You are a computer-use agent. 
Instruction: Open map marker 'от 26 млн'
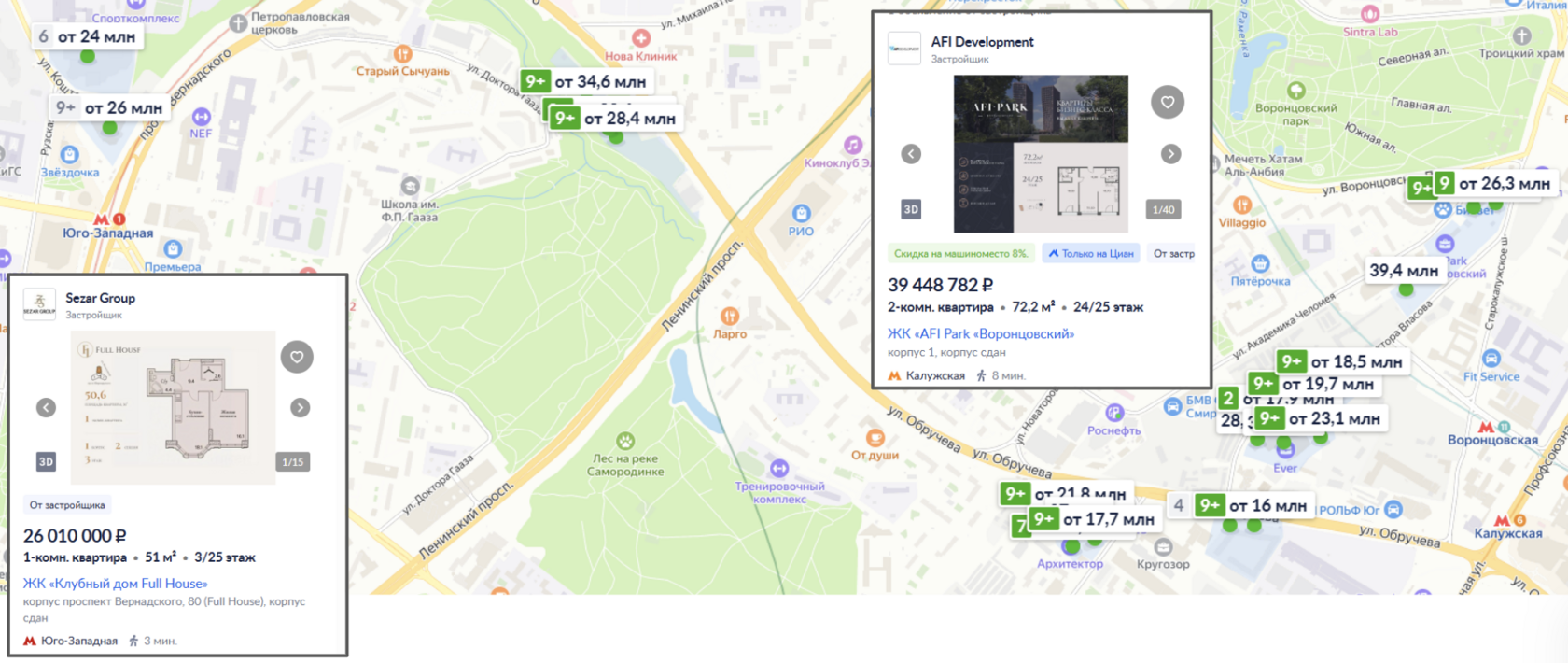(110, 108)
